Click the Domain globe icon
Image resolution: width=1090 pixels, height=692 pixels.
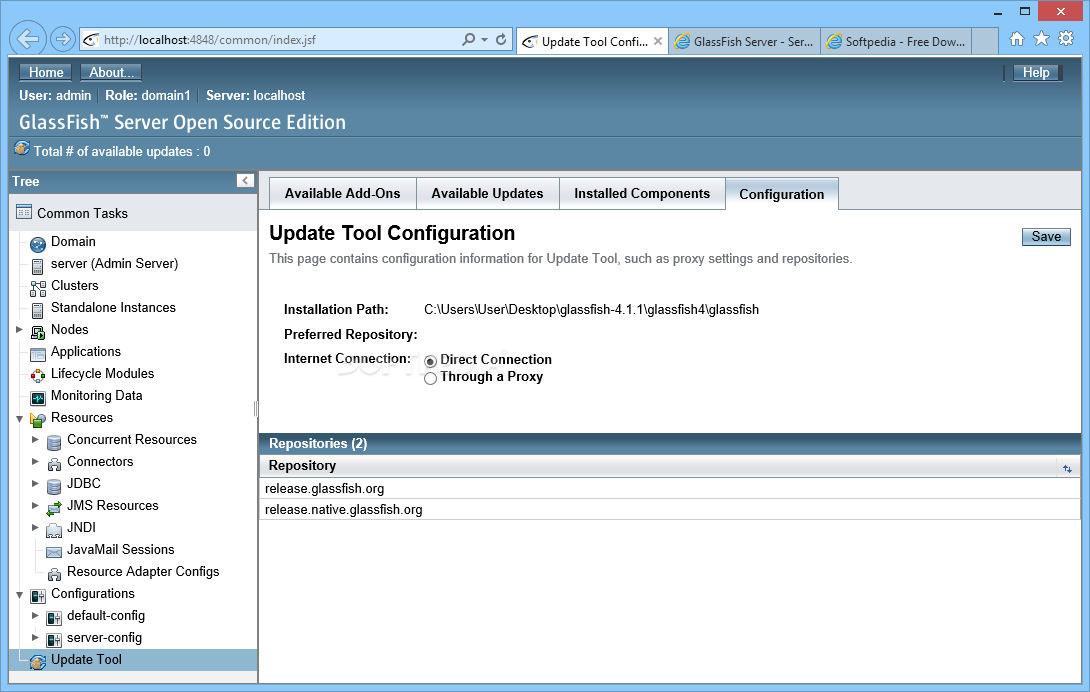[38, 244]
